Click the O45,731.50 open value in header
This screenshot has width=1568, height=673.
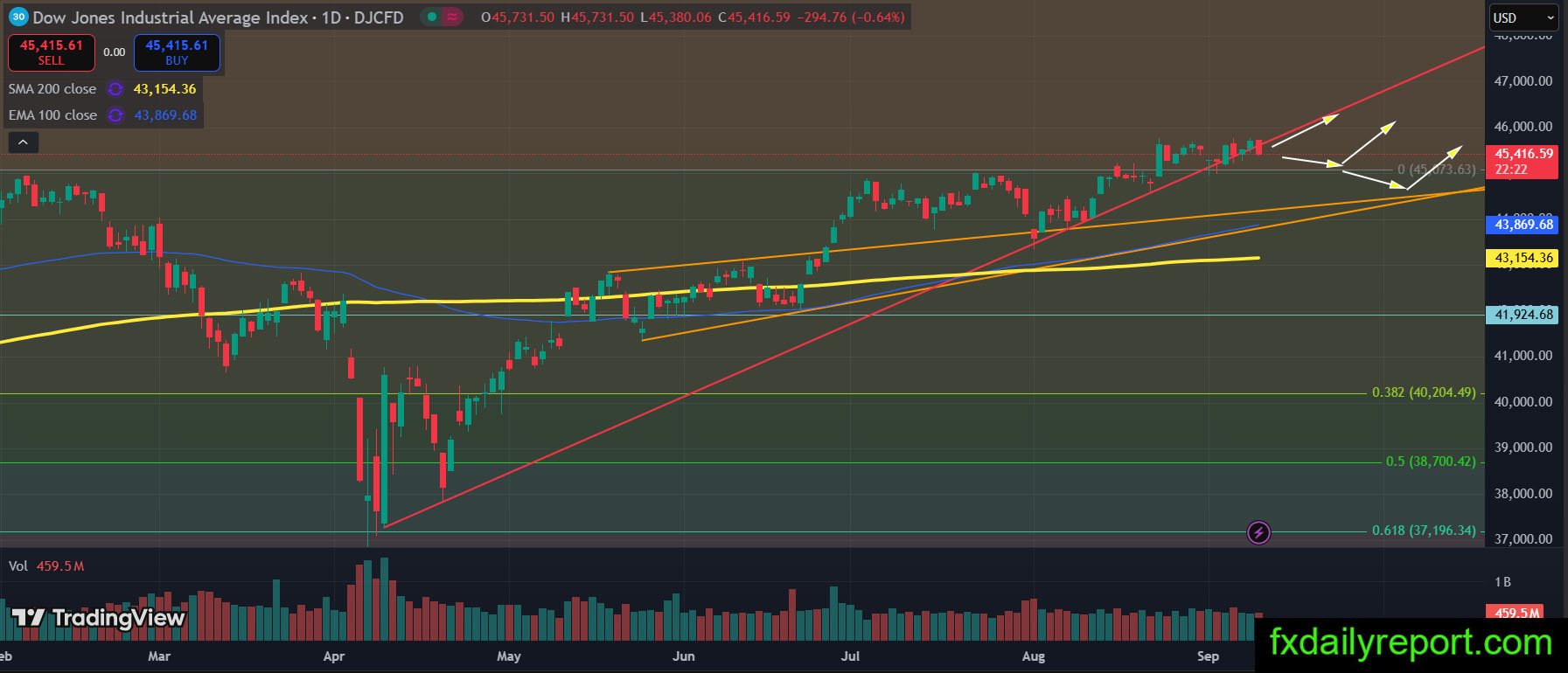[x=518, y=17]
